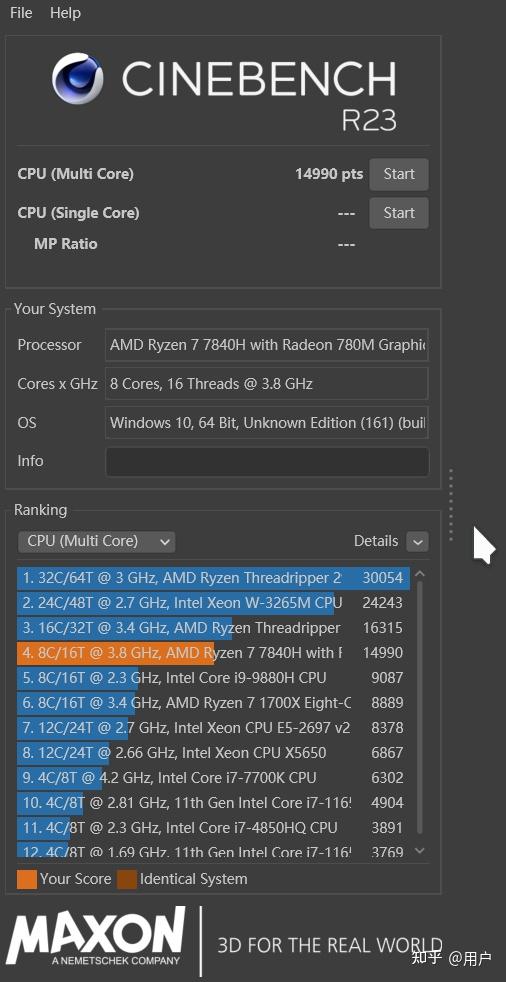The height and width of the screenshot is (982, 506).
Task: Open the Help menu
Action: (65, 13)
